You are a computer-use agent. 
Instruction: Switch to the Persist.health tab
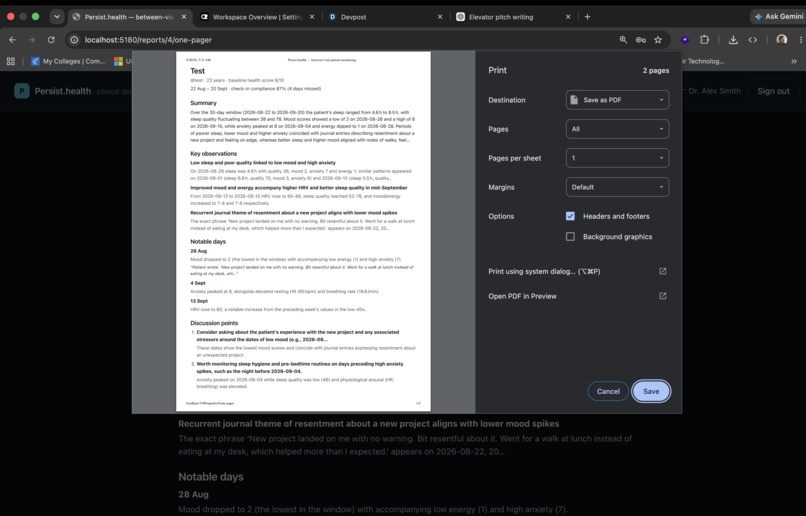click(x=129, y=17)
